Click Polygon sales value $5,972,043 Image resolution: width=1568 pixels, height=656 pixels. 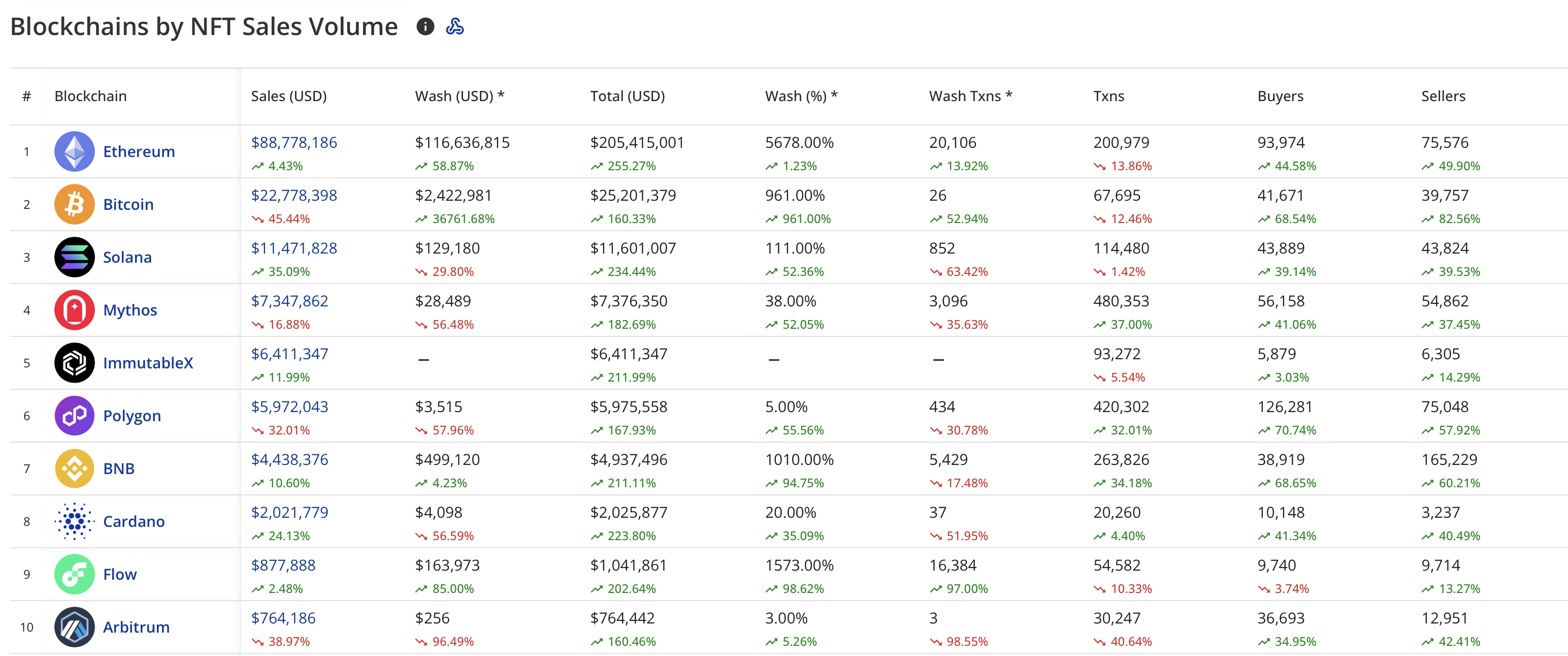290,407
